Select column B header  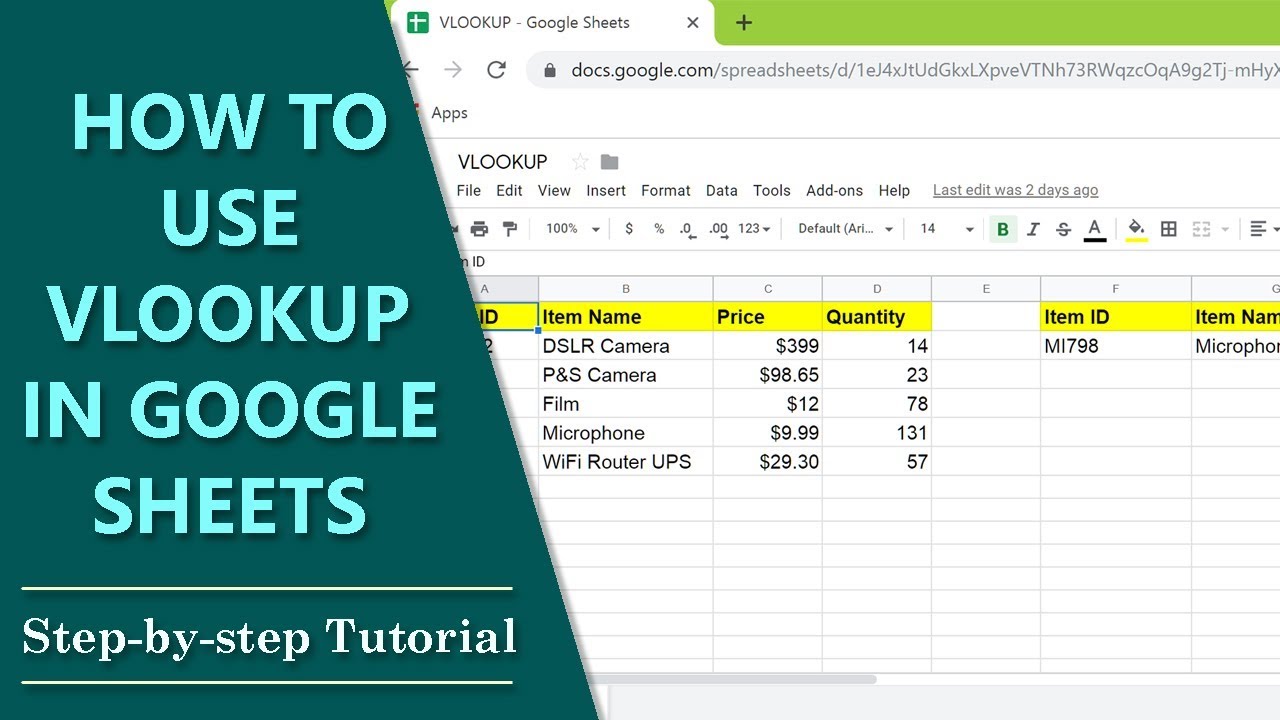(626, 289)
